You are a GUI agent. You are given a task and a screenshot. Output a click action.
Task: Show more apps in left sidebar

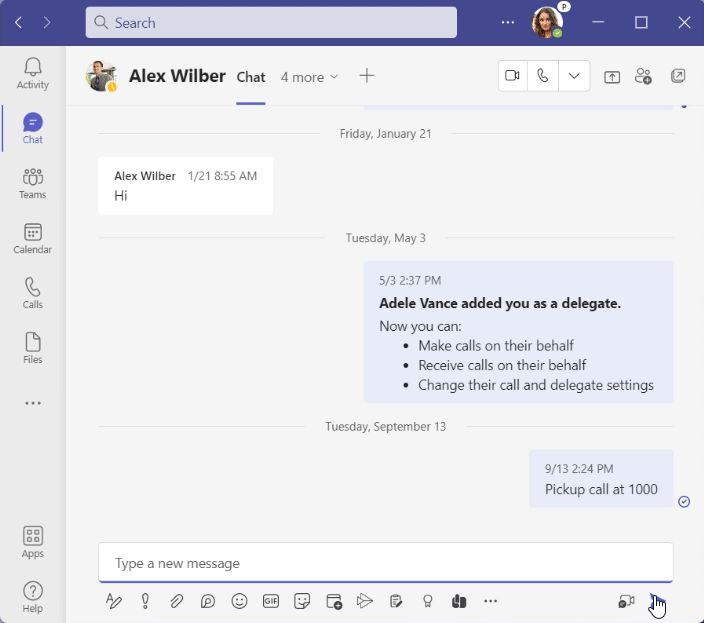tap(33, 403)
